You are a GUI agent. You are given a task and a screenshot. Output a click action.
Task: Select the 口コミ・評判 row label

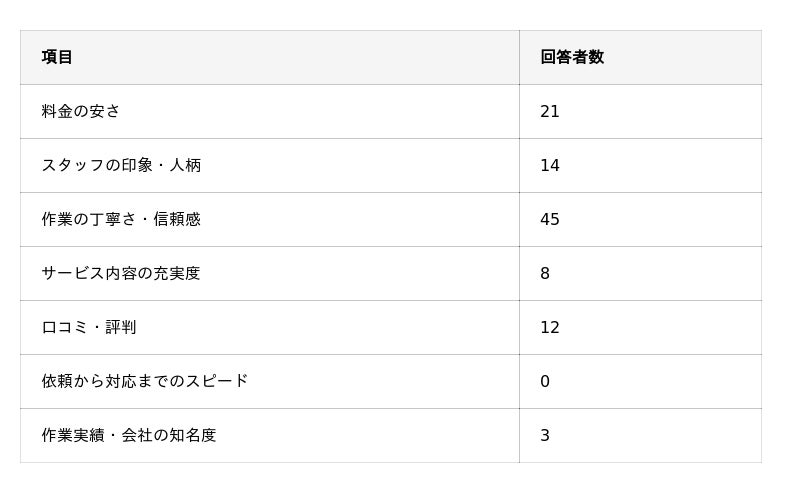pos(89,327)
